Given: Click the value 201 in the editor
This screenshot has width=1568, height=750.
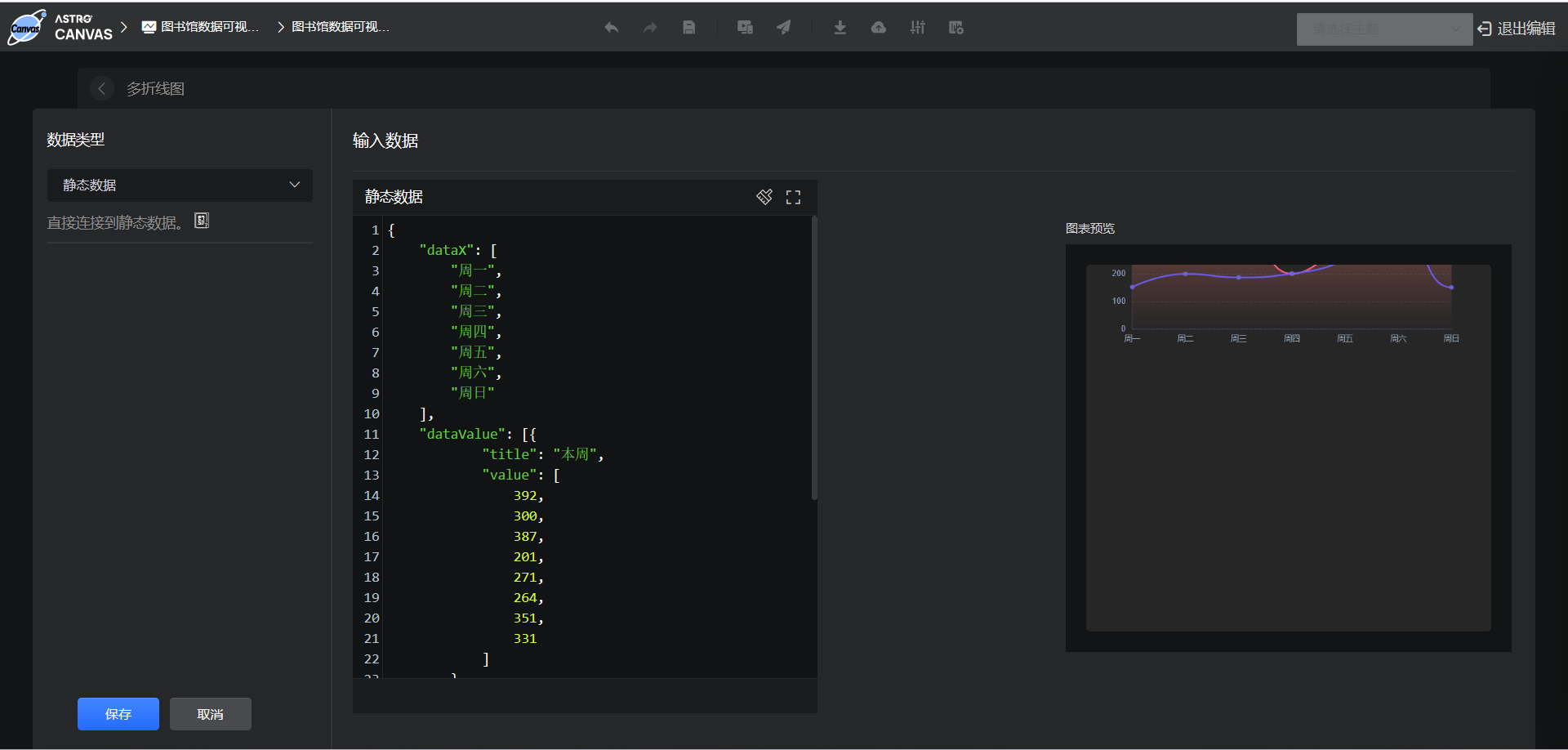Looking at the screenshot, I should 525,556.
